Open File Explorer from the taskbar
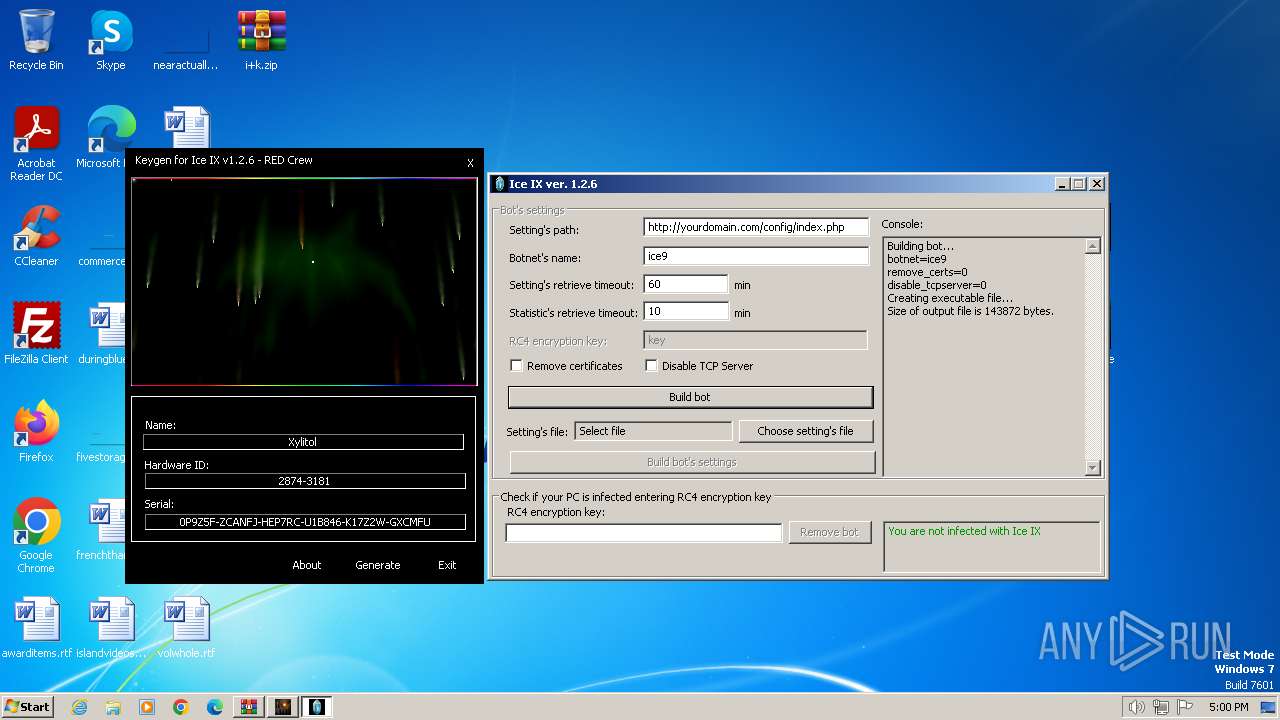 tap(113, 707)
